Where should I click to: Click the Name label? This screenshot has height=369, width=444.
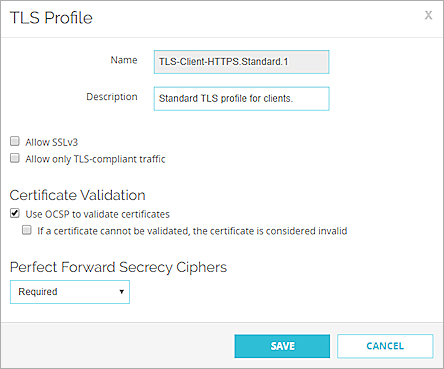click(x=124, y=60)
